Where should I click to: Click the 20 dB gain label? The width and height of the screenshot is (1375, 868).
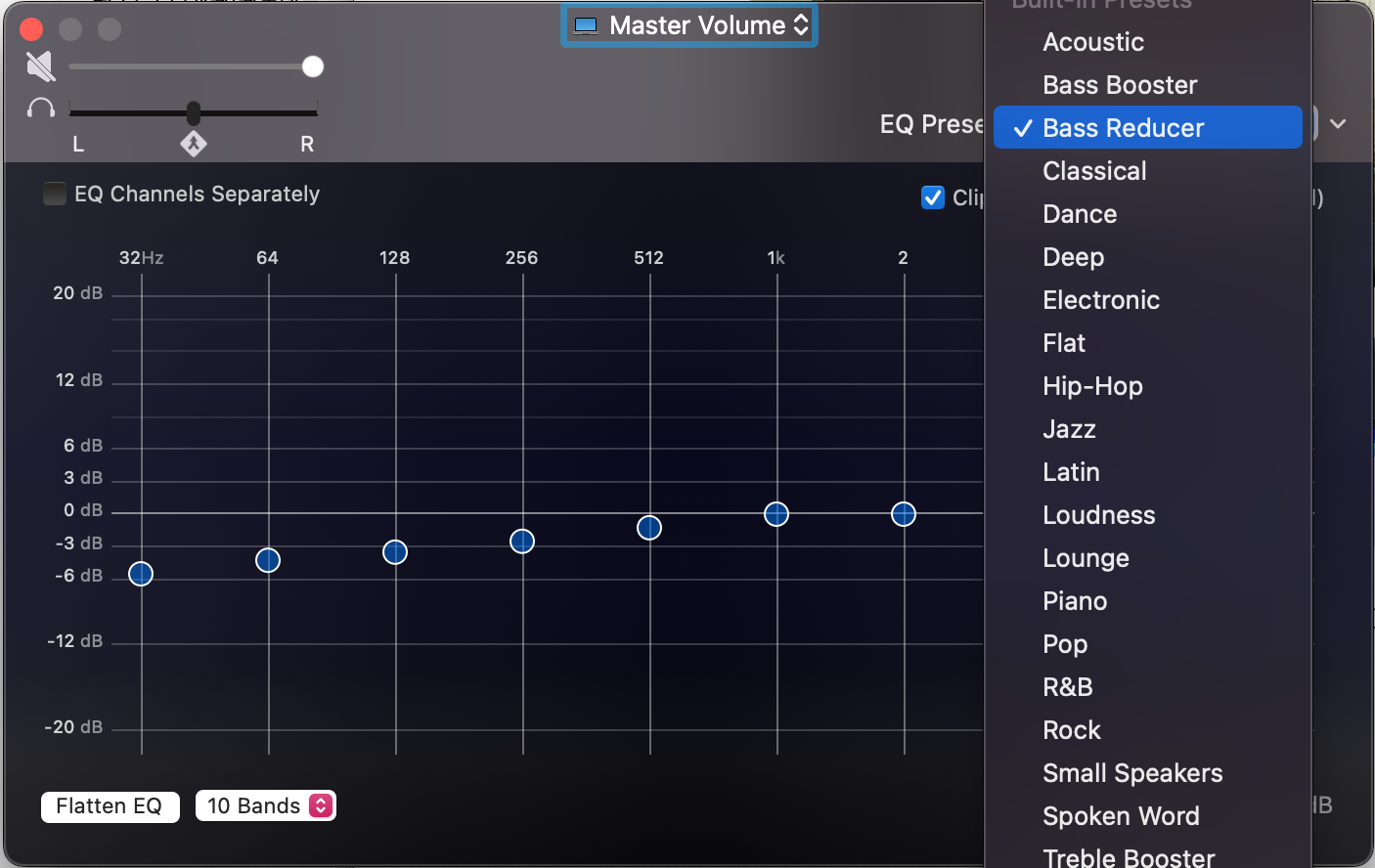[77, 293]
